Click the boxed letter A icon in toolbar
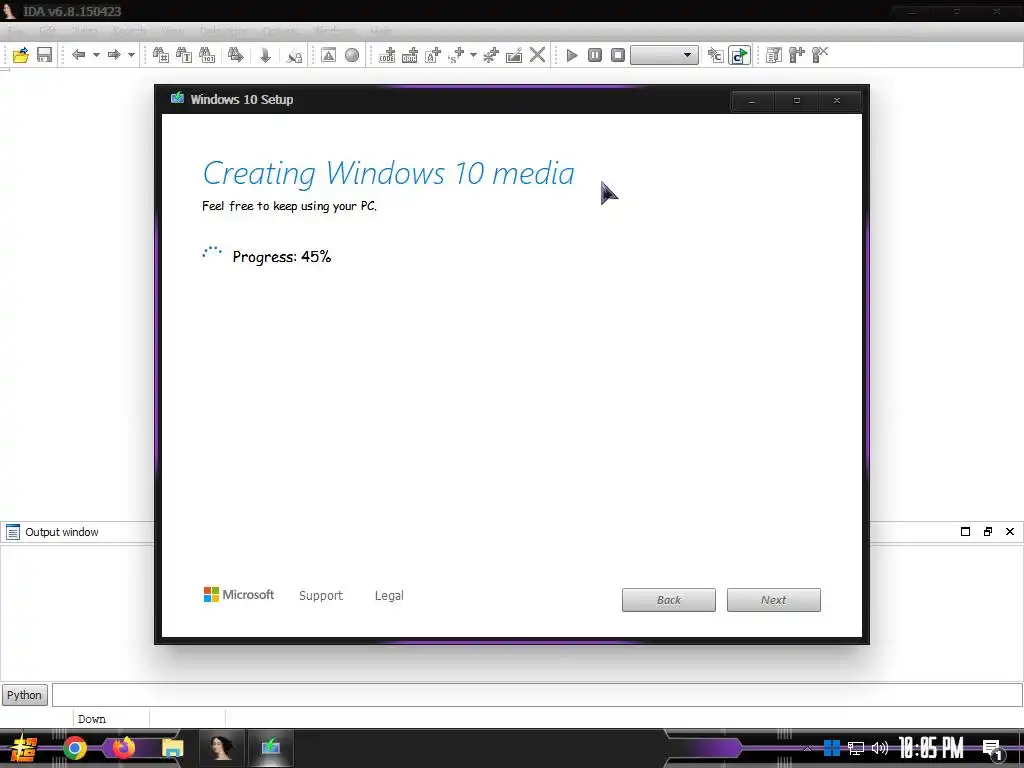 pyautogui.click(x=328, y=55)
